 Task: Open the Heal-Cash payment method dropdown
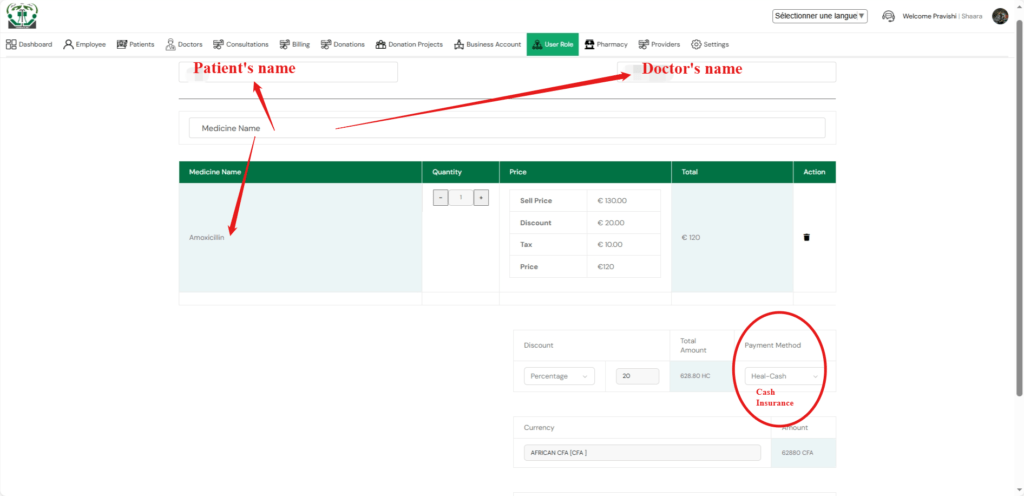click(x=785, y=376)
